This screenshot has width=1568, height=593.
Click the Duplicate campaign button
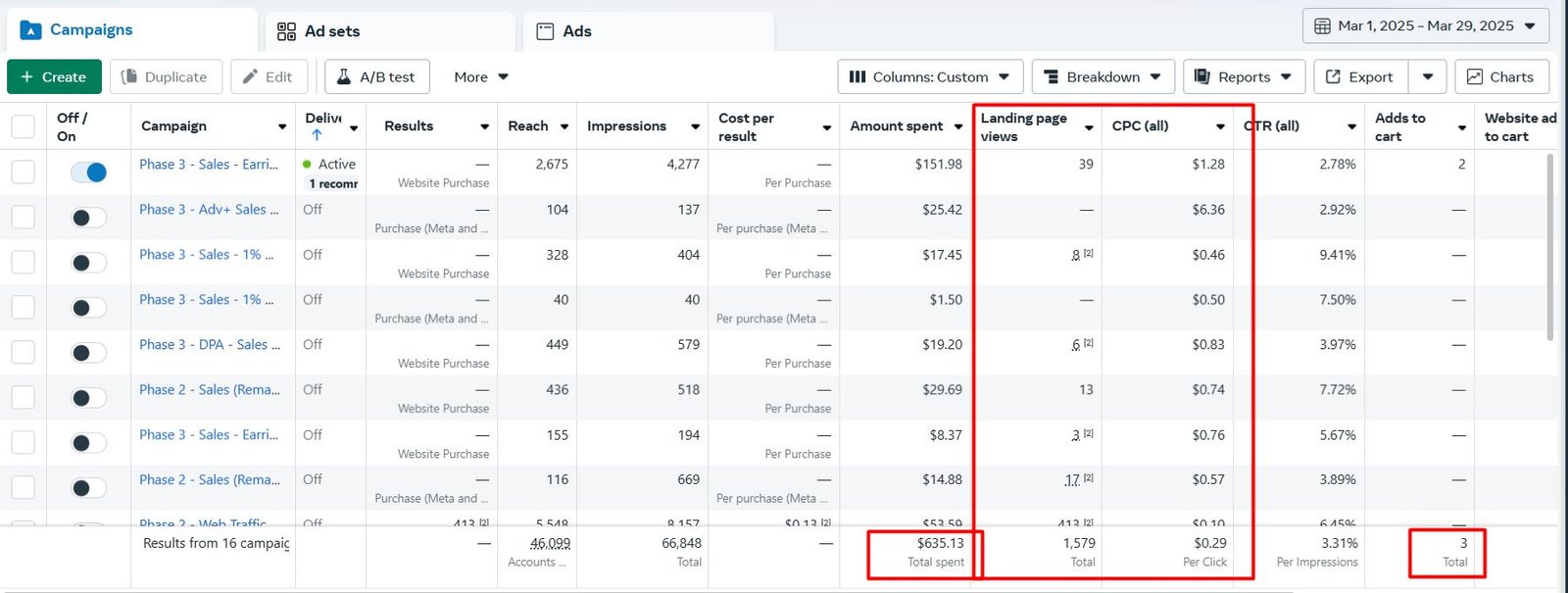coord(165,76)
